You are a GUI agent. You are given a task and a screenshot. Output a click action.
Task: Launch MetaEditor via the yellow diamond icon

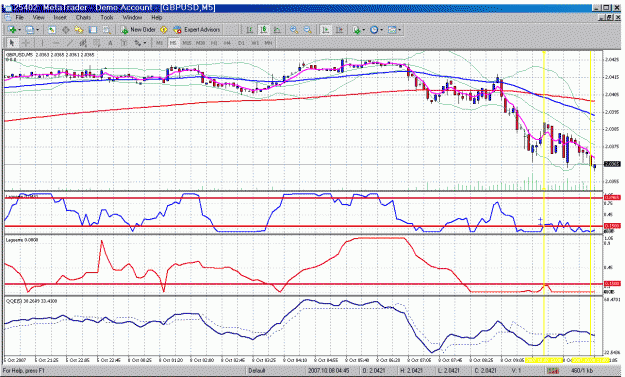(164, 29)
